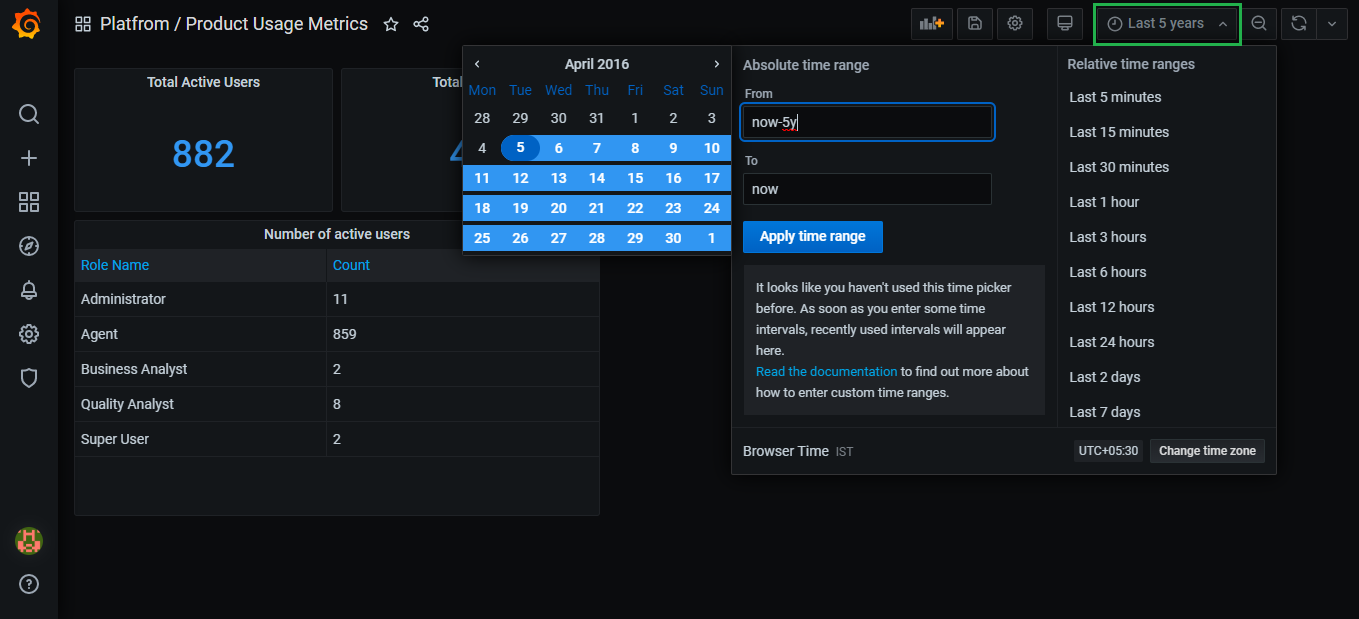Open the Configuration gear in sidebar
The image size is (1359, 619).
coord(29,334)
